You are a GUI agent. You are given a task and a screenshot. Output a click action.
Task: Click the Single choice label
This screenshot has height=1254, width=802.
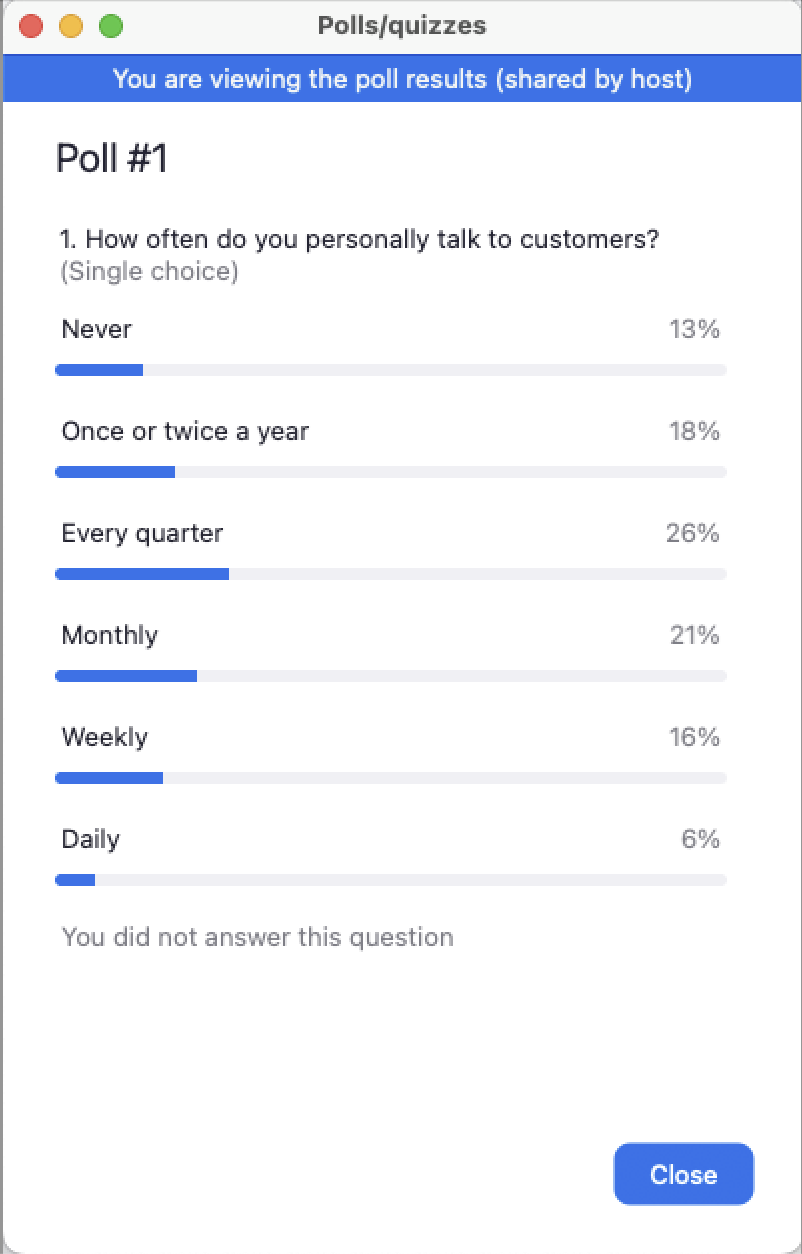click(x=148, y=271)
